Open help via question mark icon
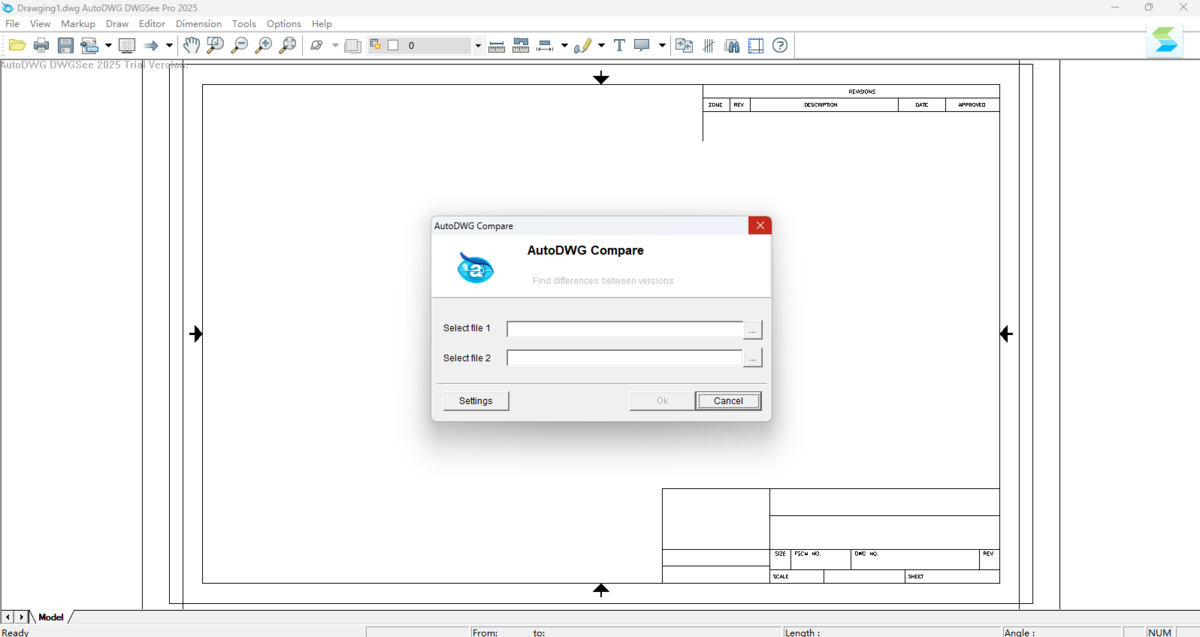The height and width of the screenshot is (637, 1200). 780,45
